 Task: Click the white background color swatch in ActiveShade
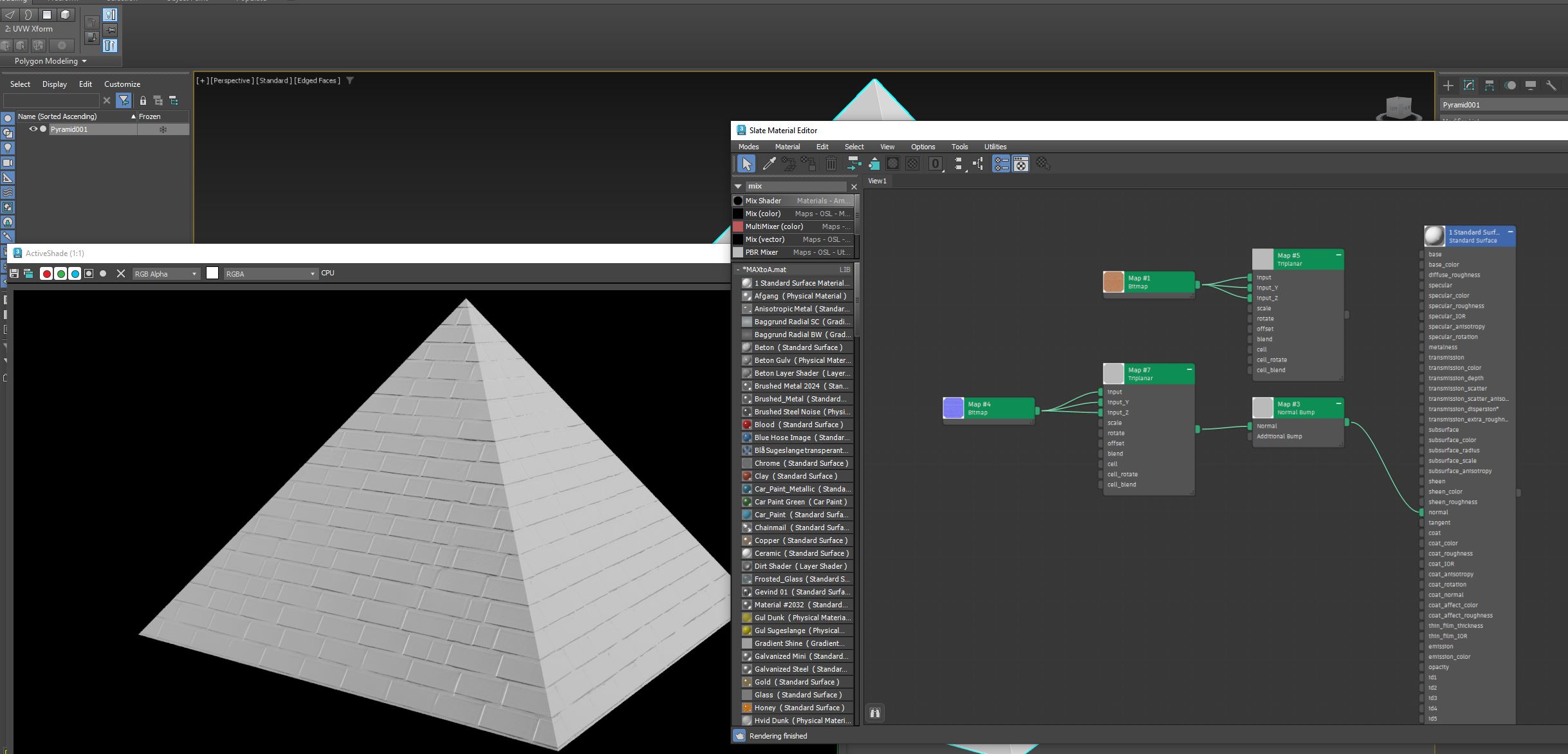coord(212,273)
